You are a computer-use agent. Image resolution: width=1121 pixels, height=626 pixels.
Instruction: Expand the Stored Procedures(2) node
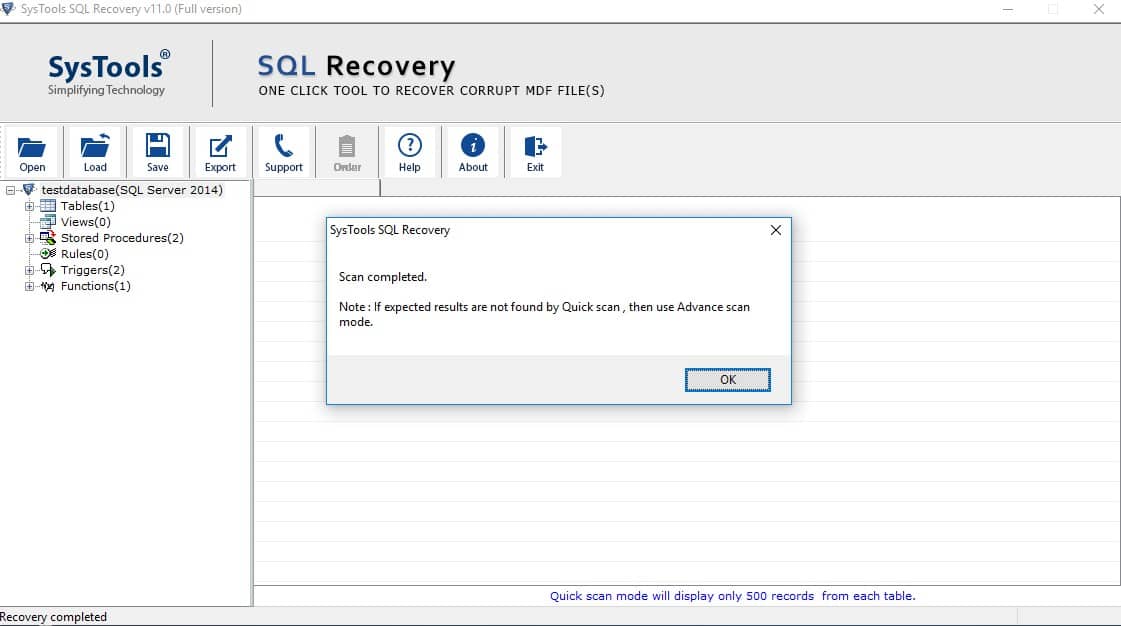point(29,238)
